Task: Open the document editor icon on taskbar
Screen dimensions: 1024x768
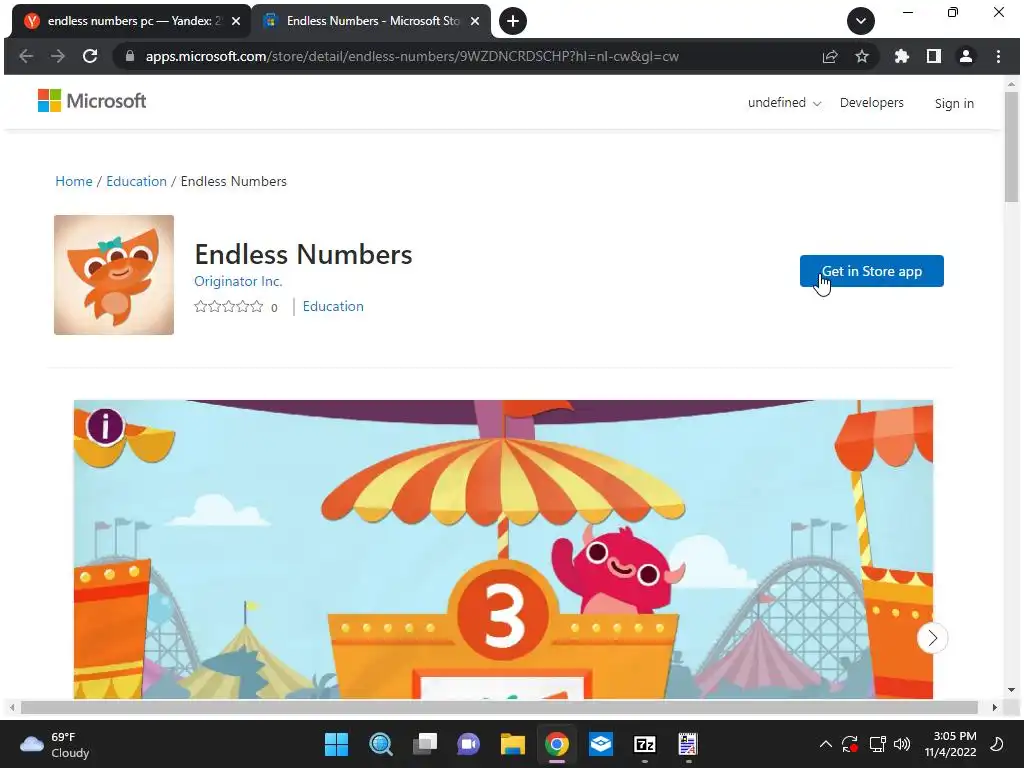Action: pos(688,744)
